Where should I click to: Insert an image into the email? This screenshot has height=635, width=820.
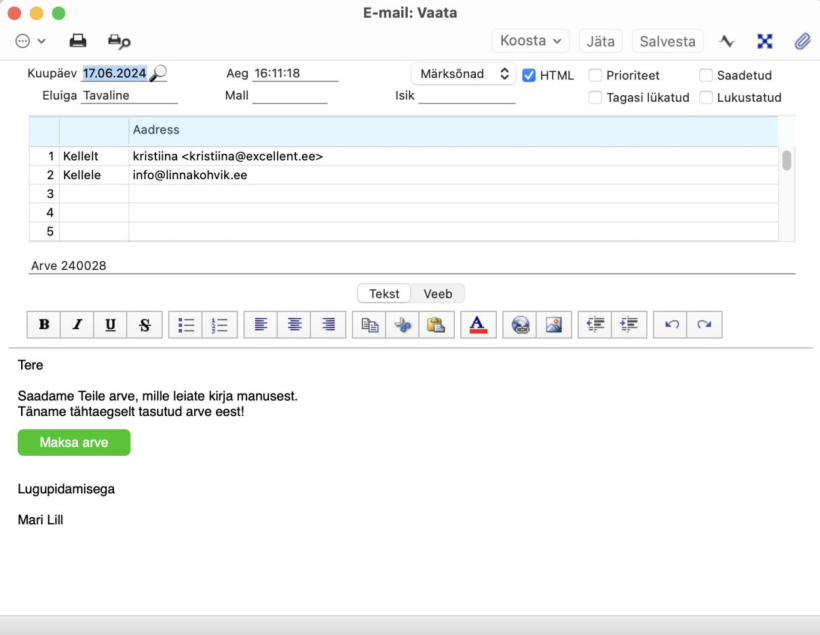554,325
